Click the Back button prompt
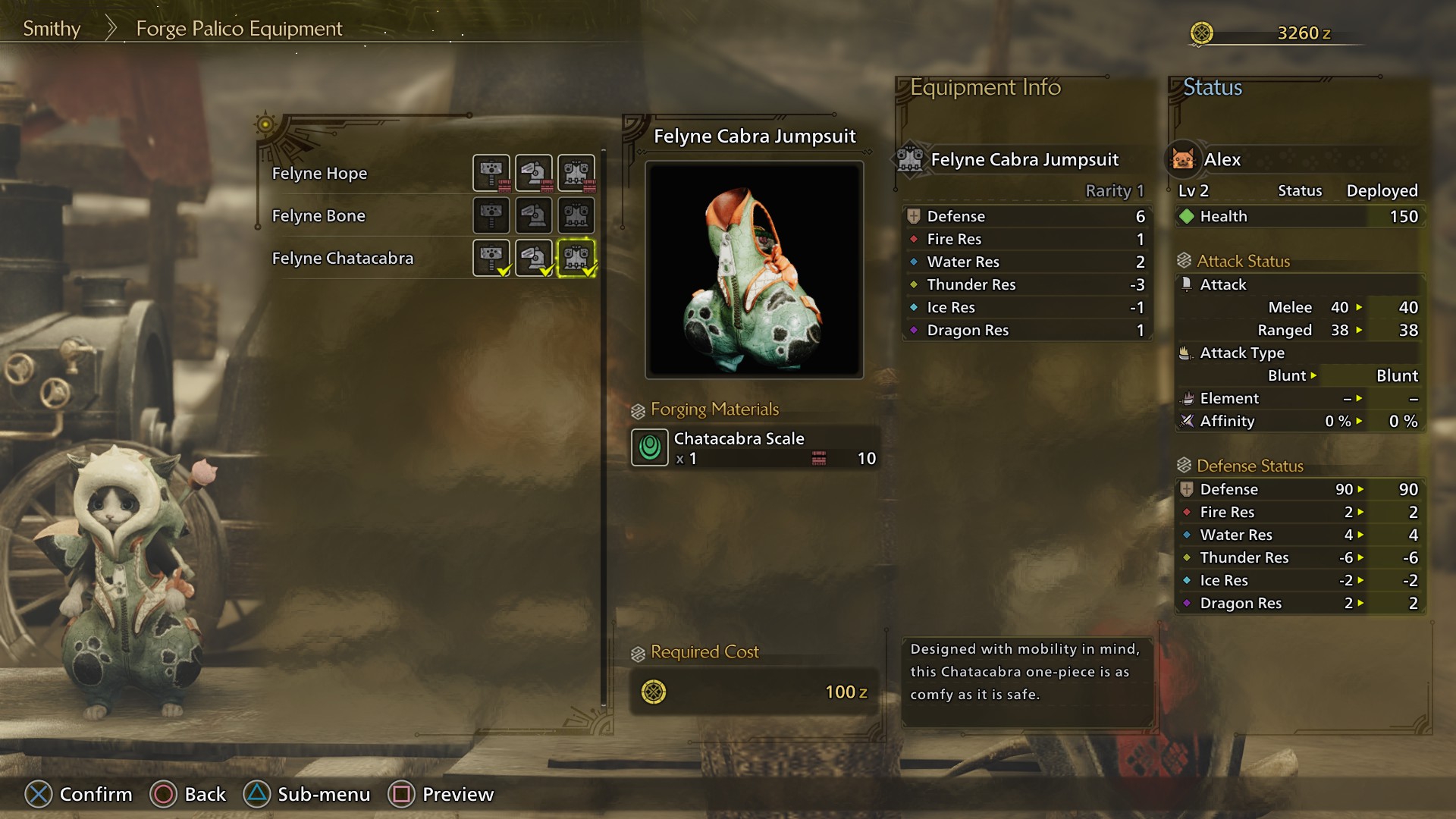Image resolution: width=1456 pixels, height=819 pixels. click(x=187, y=794)
